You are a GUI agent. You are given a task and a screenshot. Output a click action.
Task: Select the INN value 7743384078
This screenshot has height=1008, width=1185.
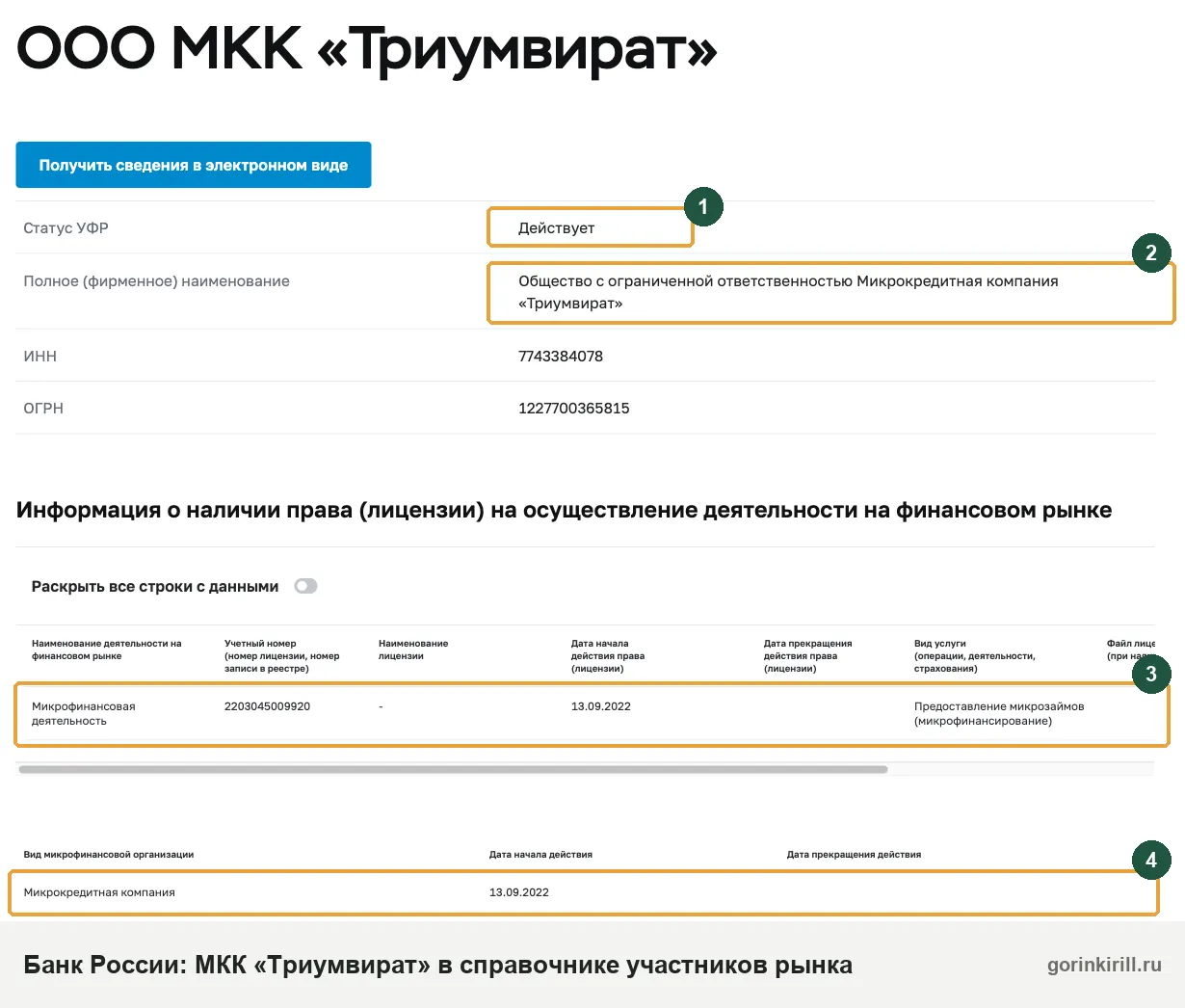[561, 356]
